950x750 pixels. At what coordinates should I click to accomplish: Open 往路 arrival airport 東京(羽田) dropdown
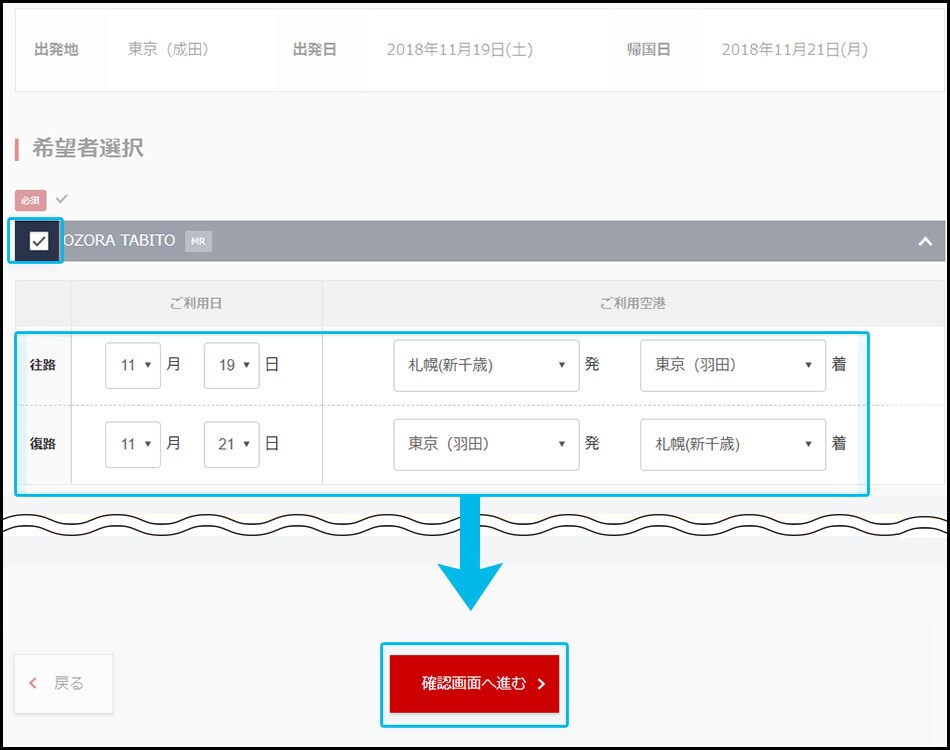coord(732,365)
